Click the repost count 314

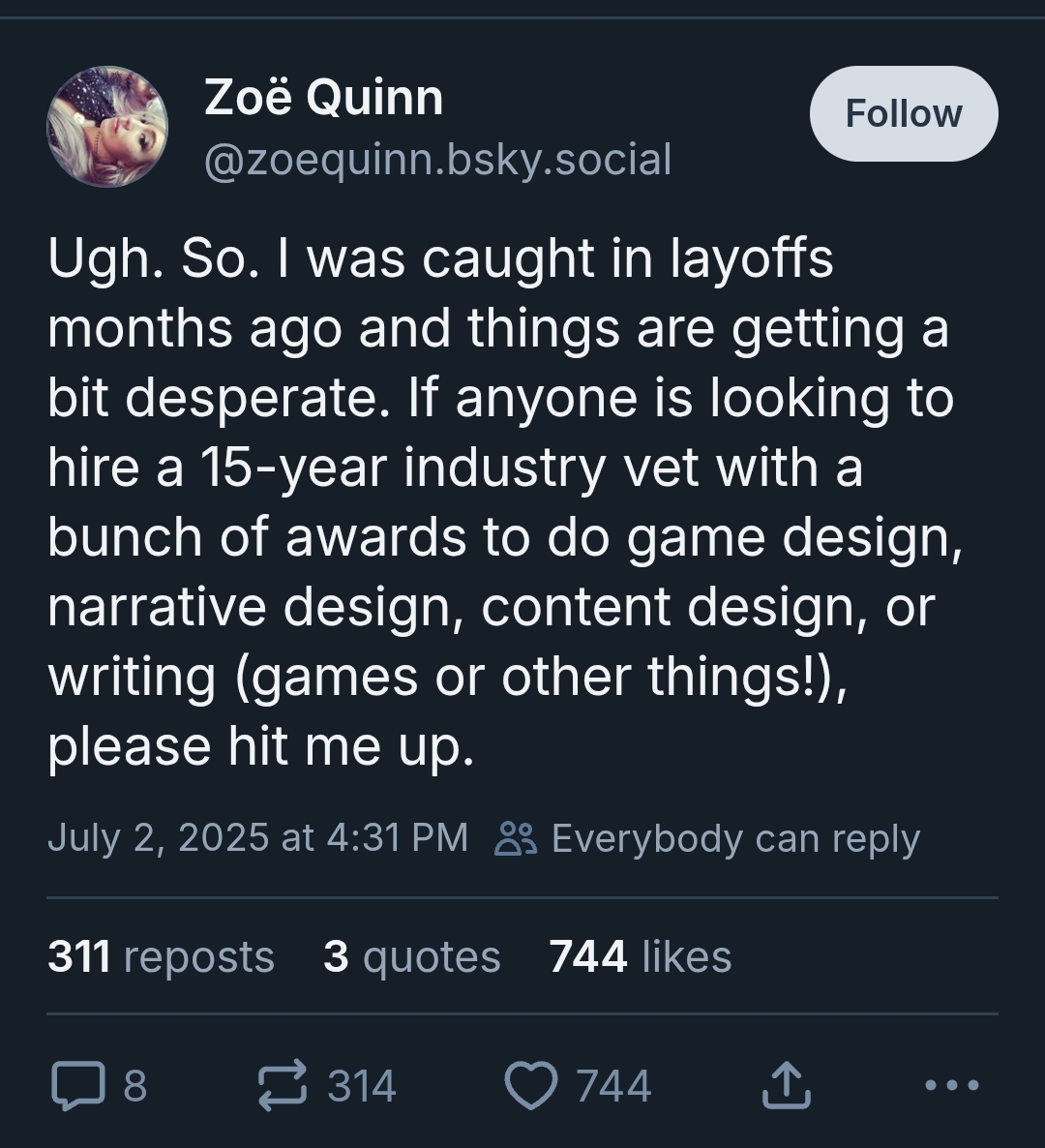tap(362, 1085)
